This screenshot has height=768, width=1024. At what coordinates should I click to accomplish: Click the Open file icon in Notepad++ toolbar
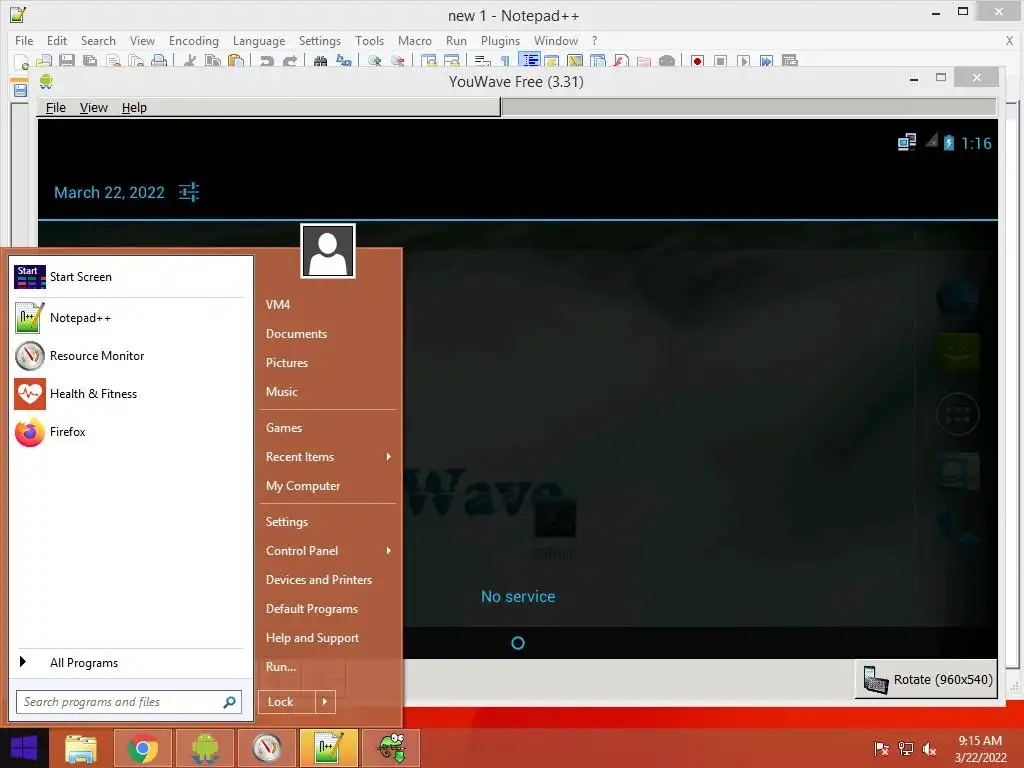pyautogui.click(x=44, y=61)
